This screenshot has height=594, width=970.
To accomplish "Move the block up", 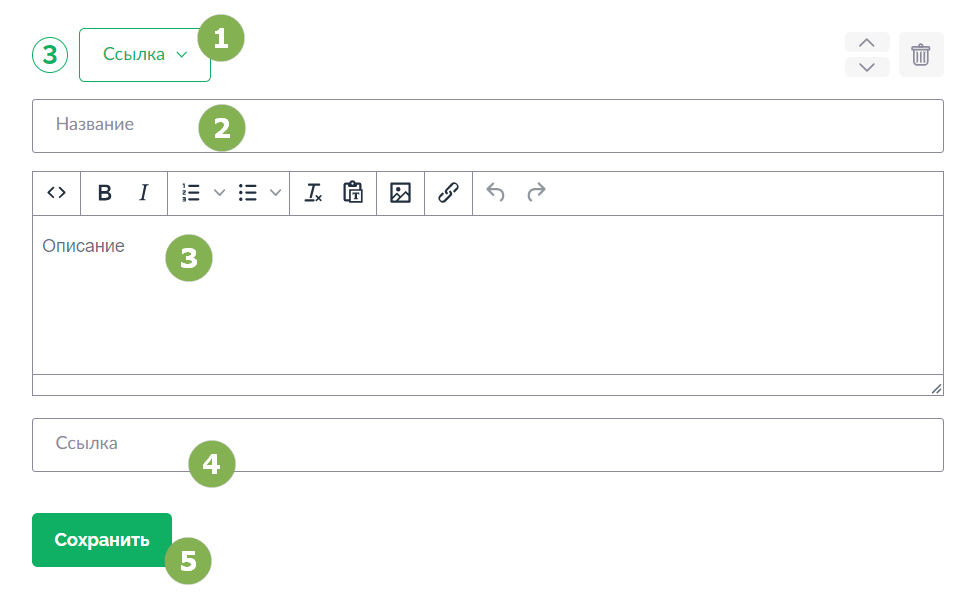I will 867,43.
